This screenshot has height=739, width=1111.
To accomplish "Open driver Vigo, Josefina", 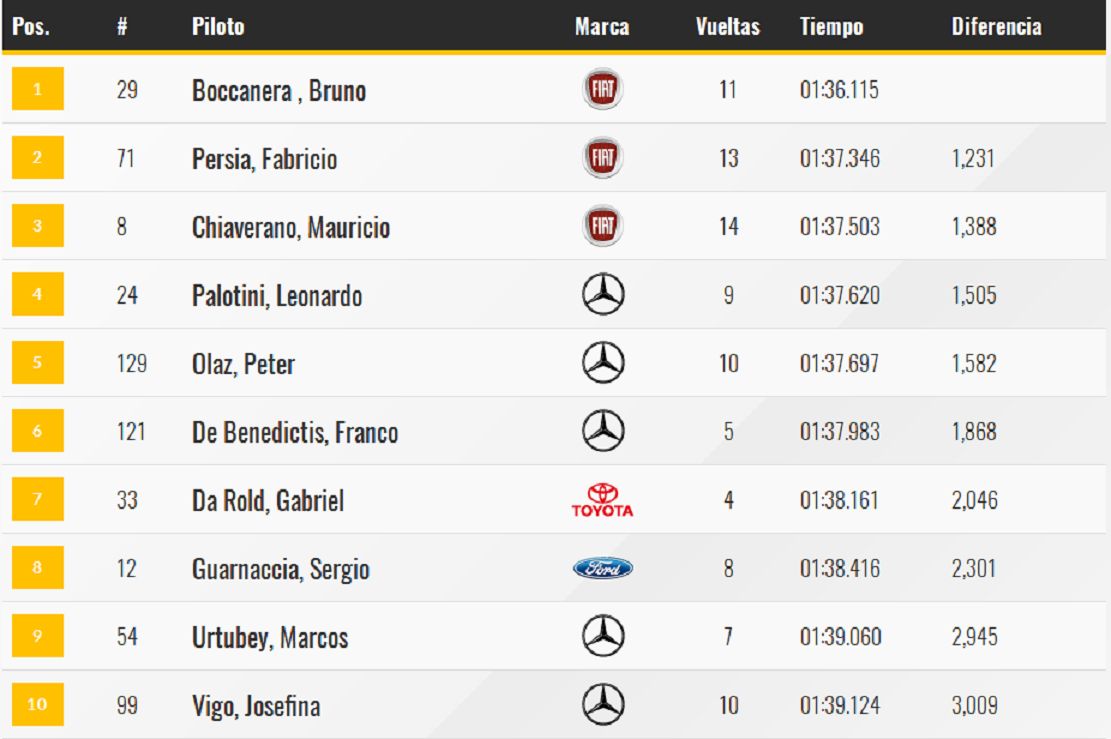I will (256, 706).
